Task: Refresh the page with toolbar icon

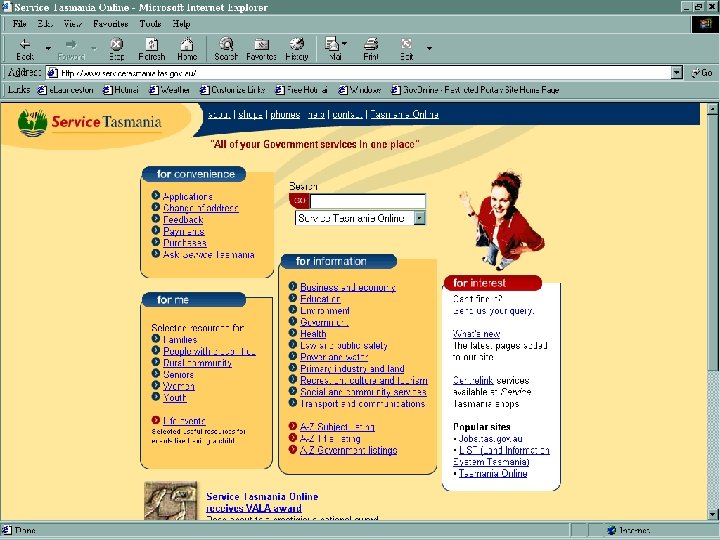Action: click(x=152, y=49)
